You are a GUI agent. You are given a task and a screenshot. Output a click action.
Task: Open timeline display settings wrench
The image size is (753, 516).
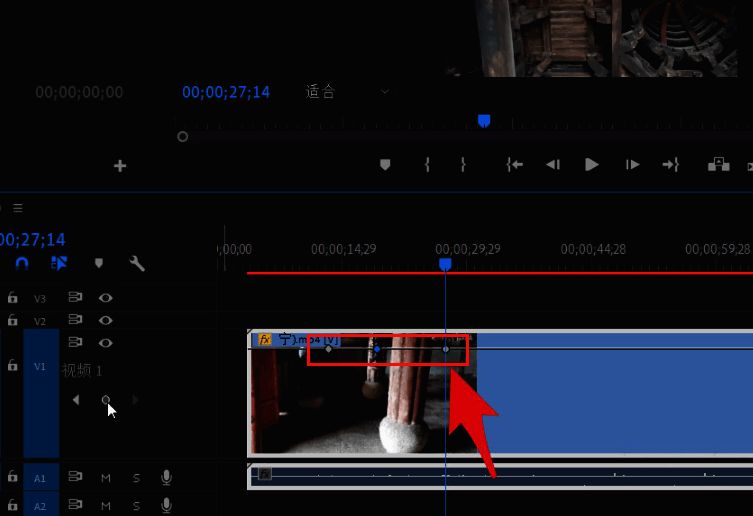(137, 264)
